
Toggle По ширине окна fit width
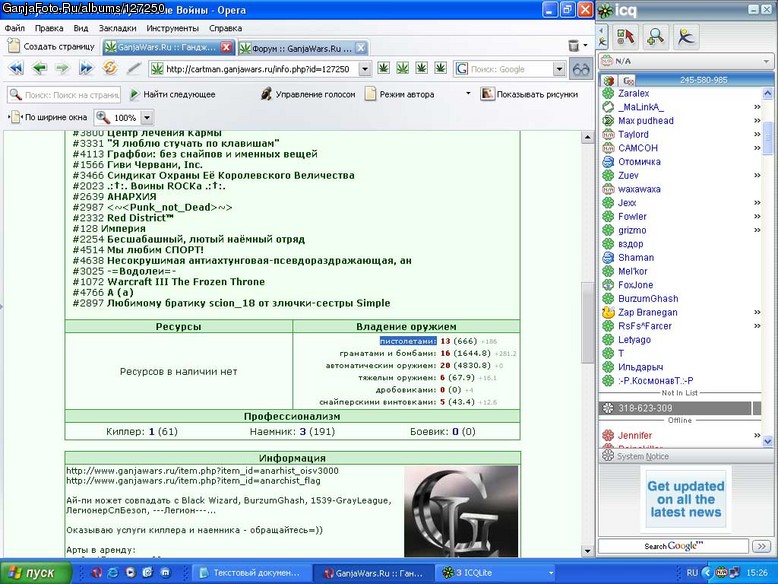(49, 117)
